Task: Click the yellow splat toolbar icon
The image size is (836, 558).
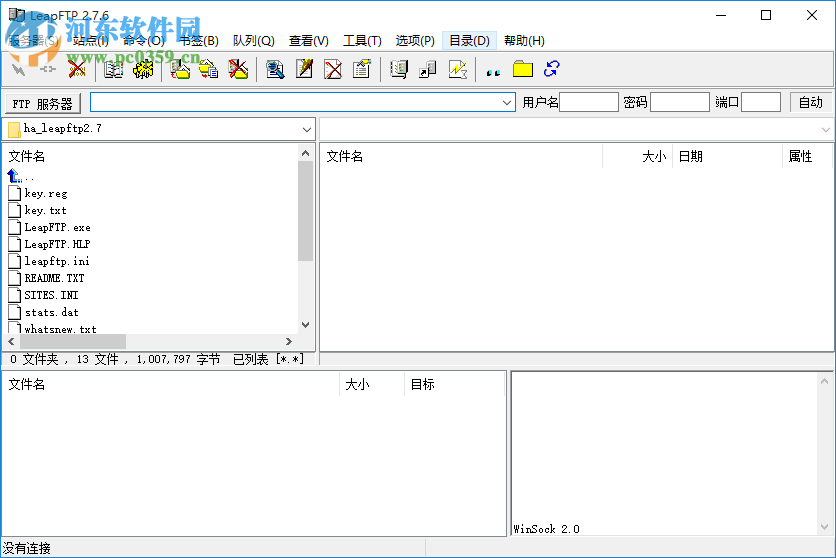Action: (x=143, y=69)
